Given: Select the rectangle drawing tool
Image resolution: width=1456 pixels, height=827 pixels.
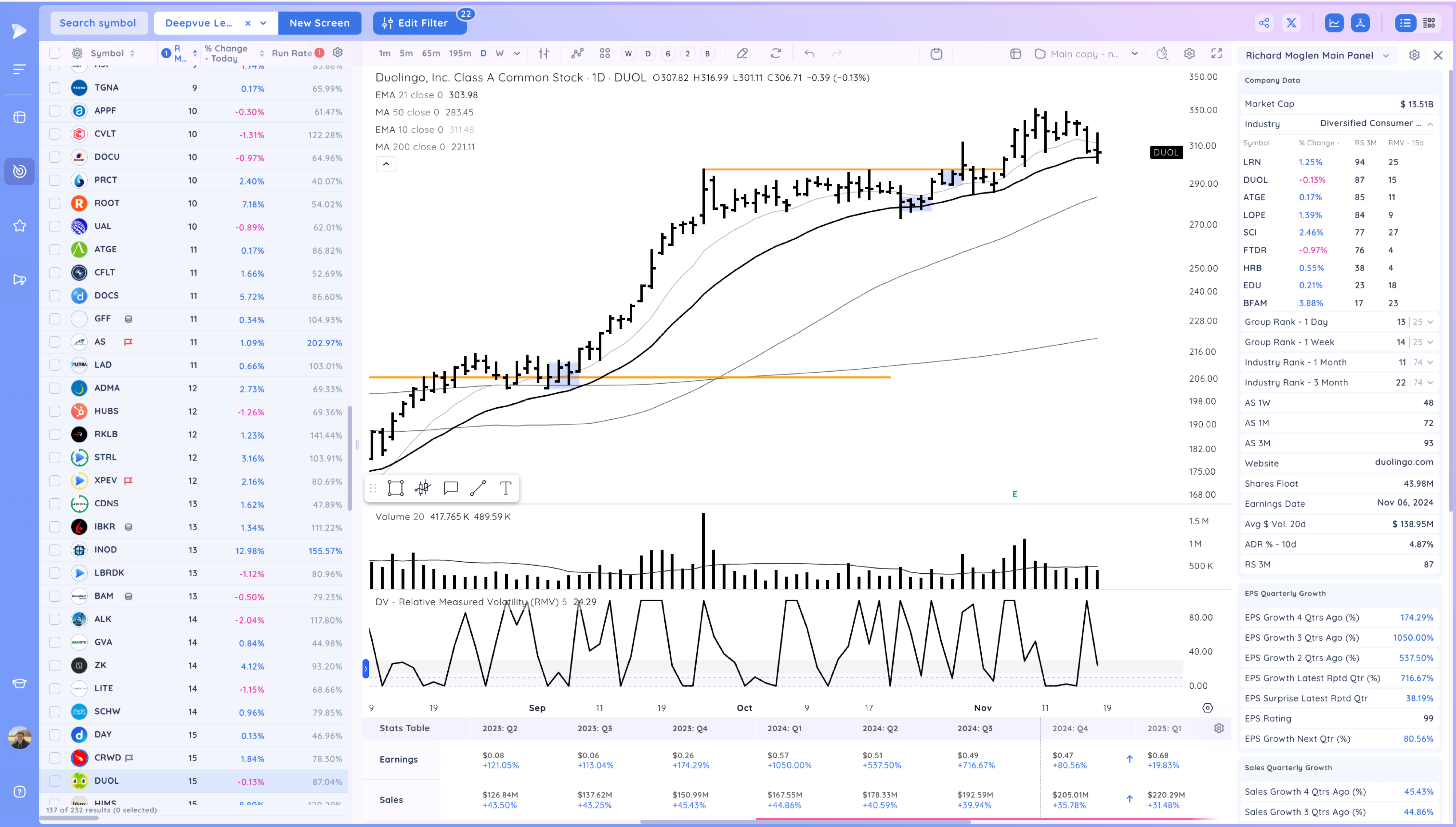Looking at the screenshot, I should tap(395, 488).
